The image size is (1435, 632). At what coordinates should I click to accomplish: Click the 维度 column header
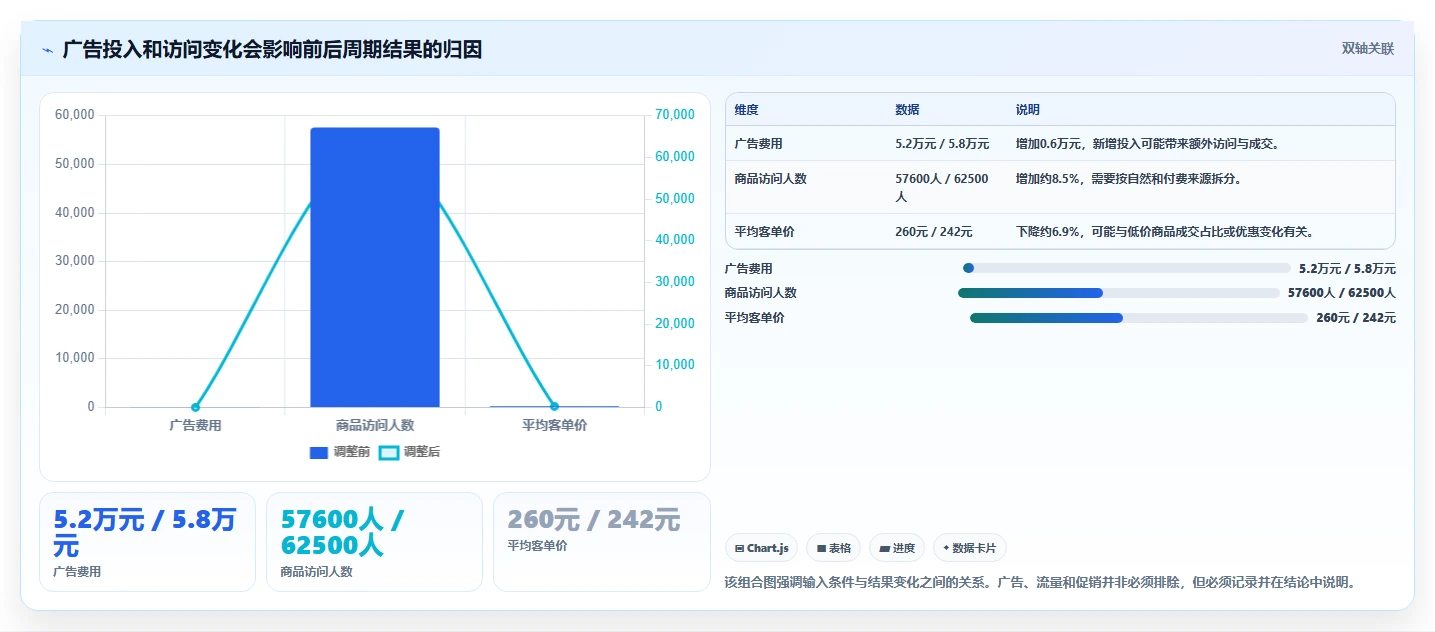(746, 110)
